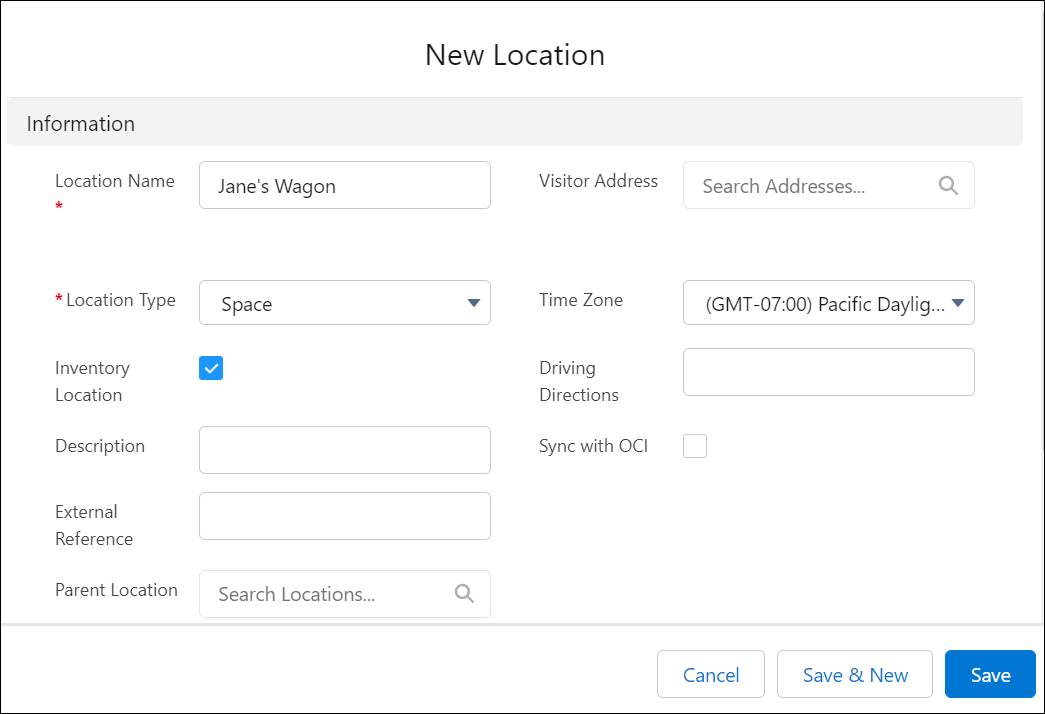The width and height of the screenshot is (1045, 714).
Task: Click the Location Name input field
Action: pos(345,185)
